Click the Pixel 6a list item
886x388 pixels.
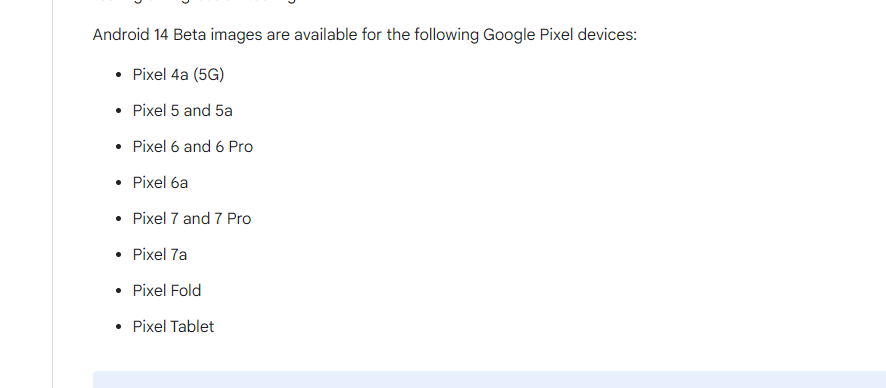160,183
